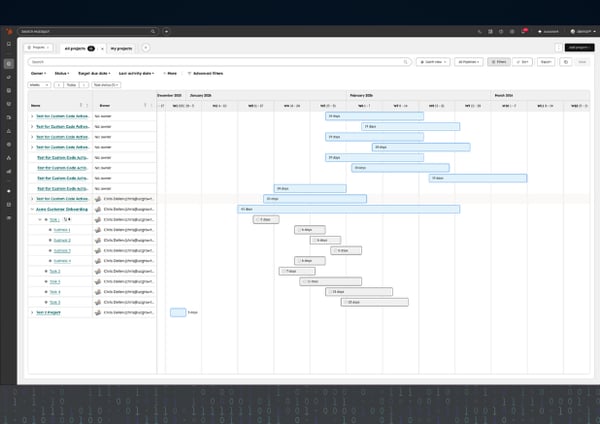Go to previous period arrow beside Today
Viewport: 600px width, 424px height.
[59, 85]
